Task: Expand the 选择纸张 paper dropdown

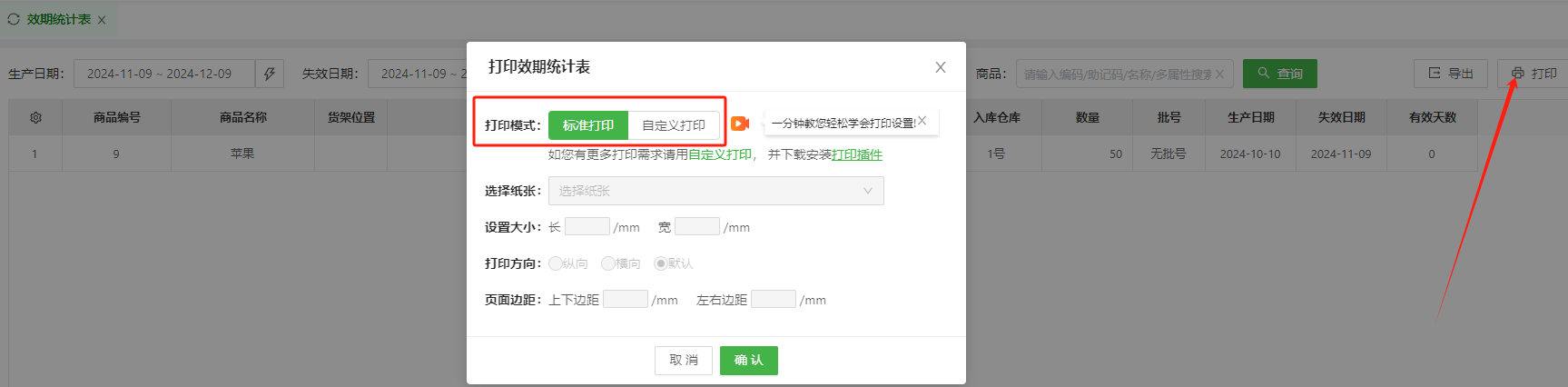Action: (715, 191)
